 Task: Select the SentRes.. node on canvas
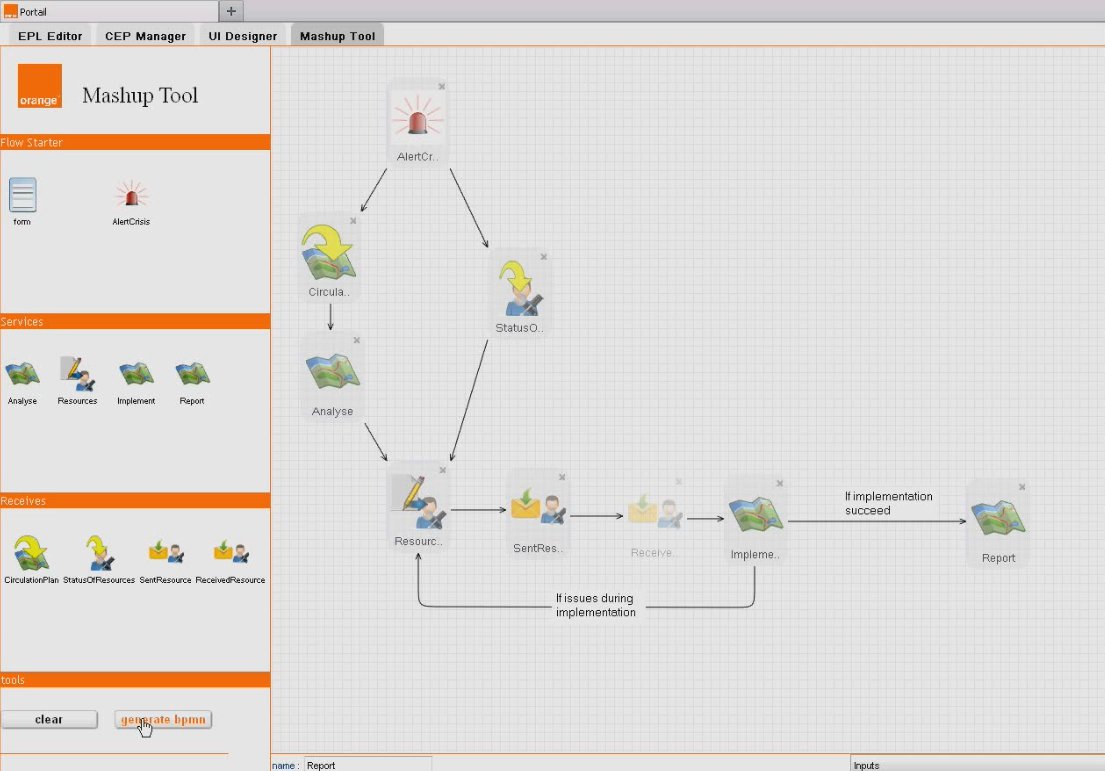coord(538,514)
